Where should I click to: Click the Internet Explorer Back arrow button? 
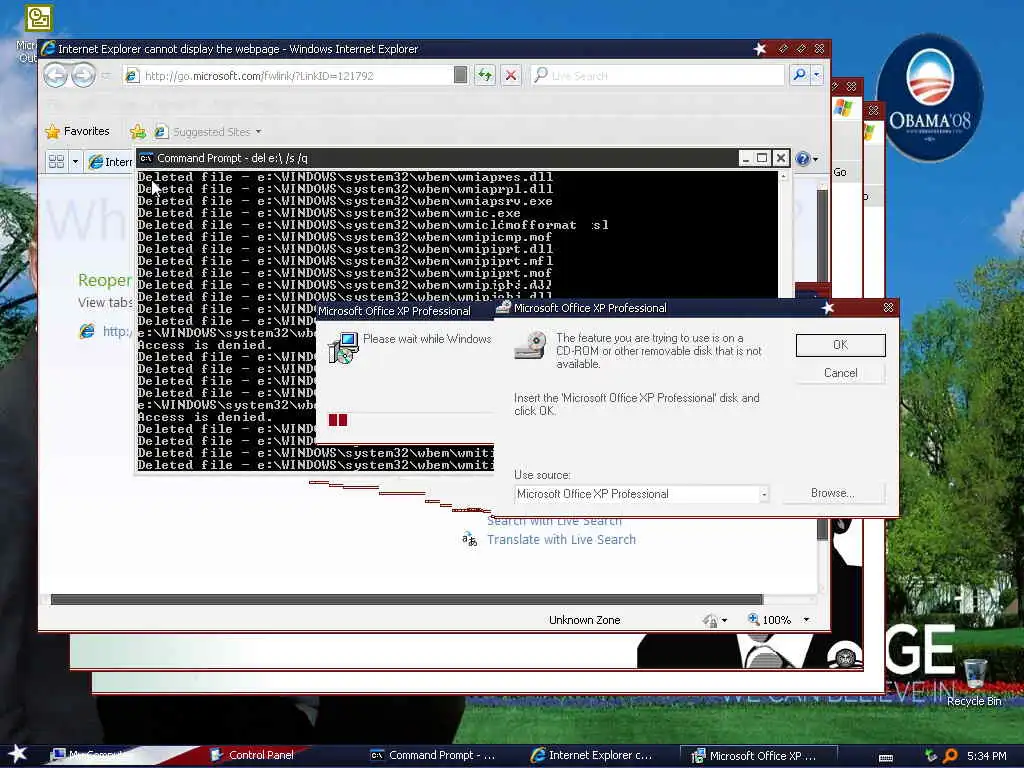point(56,76)
